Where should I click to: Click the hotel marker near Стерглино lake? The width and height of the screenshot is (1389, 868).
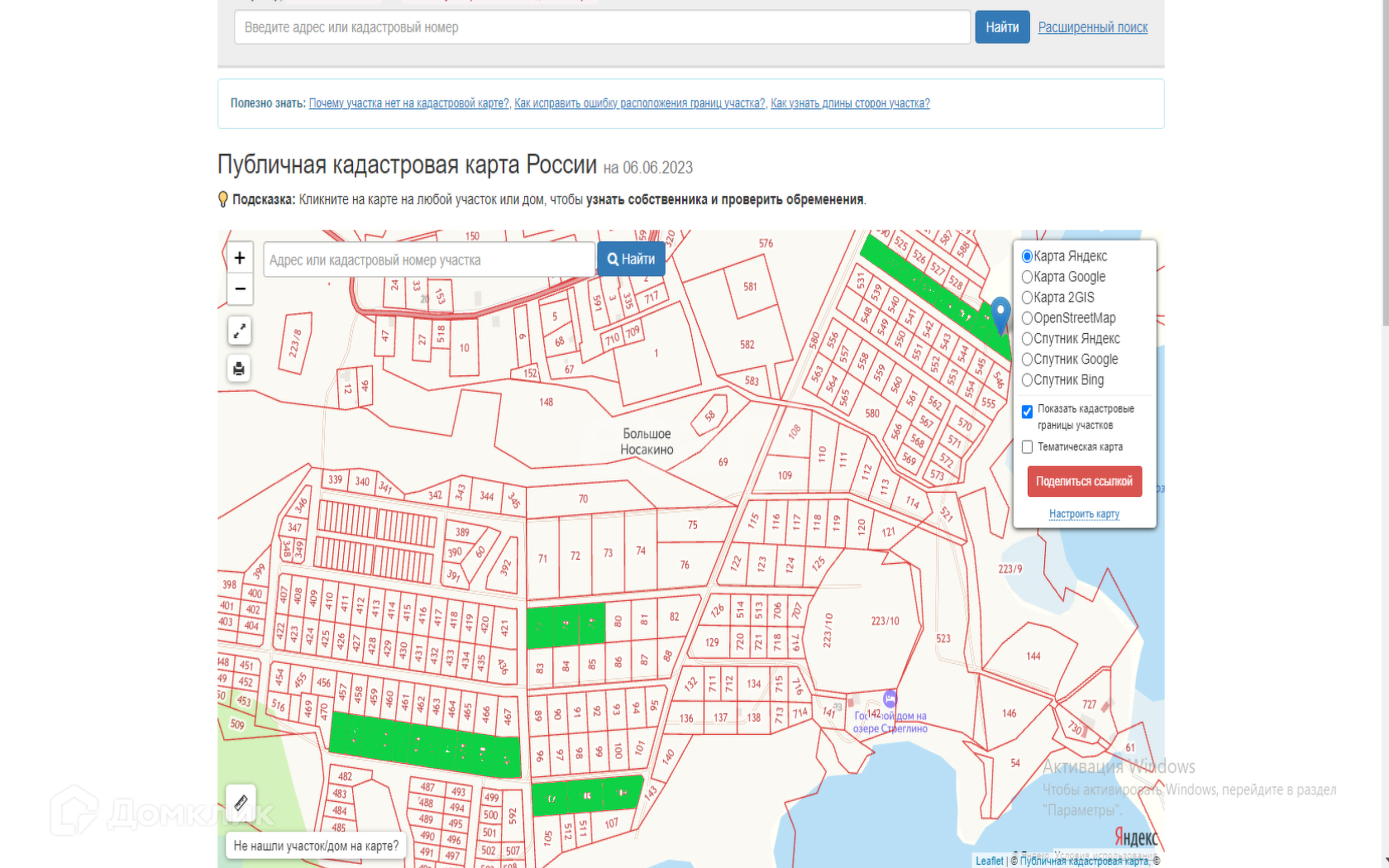pyautogui.click(x=890, y=699)
